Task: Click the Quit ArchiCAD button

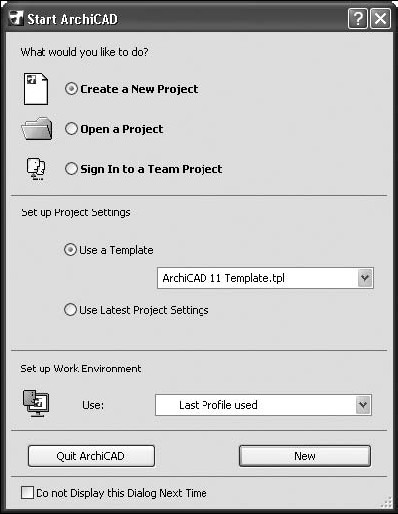Action: tap(91, 456)
